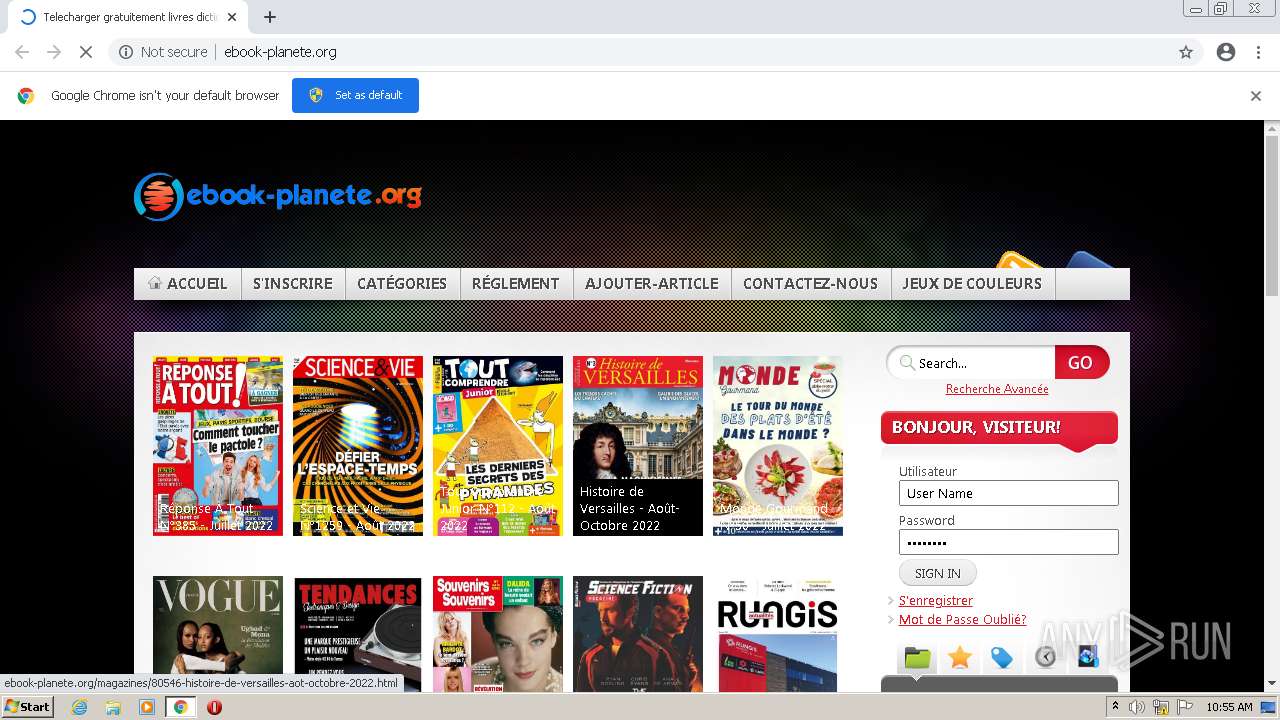1280x720 pixels.
Task: Open Opera browser from taskbar
Action: [214, 707]
